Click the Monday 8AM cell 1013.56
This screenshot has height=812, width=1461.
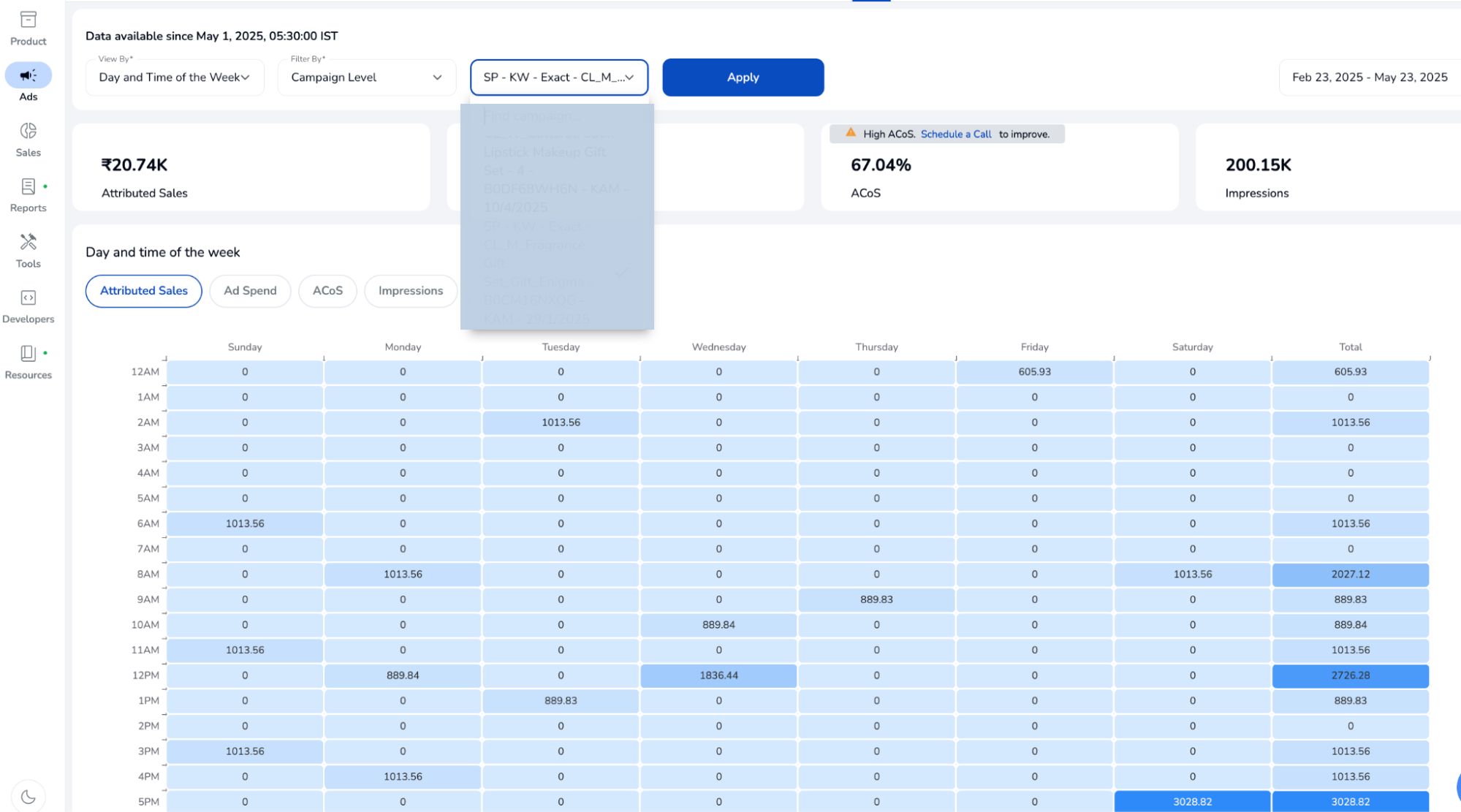(x=403, y=574)
